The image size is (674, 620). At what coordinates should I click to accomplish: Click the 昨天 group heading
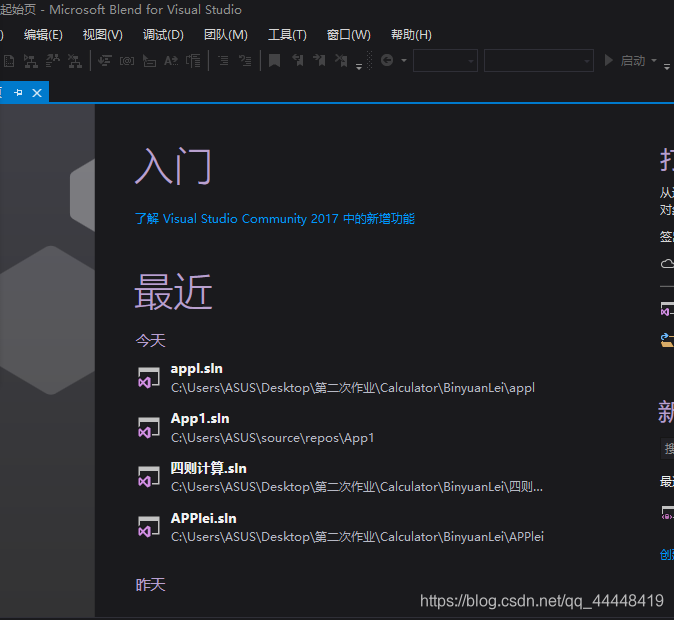click(x=150, y=585)
